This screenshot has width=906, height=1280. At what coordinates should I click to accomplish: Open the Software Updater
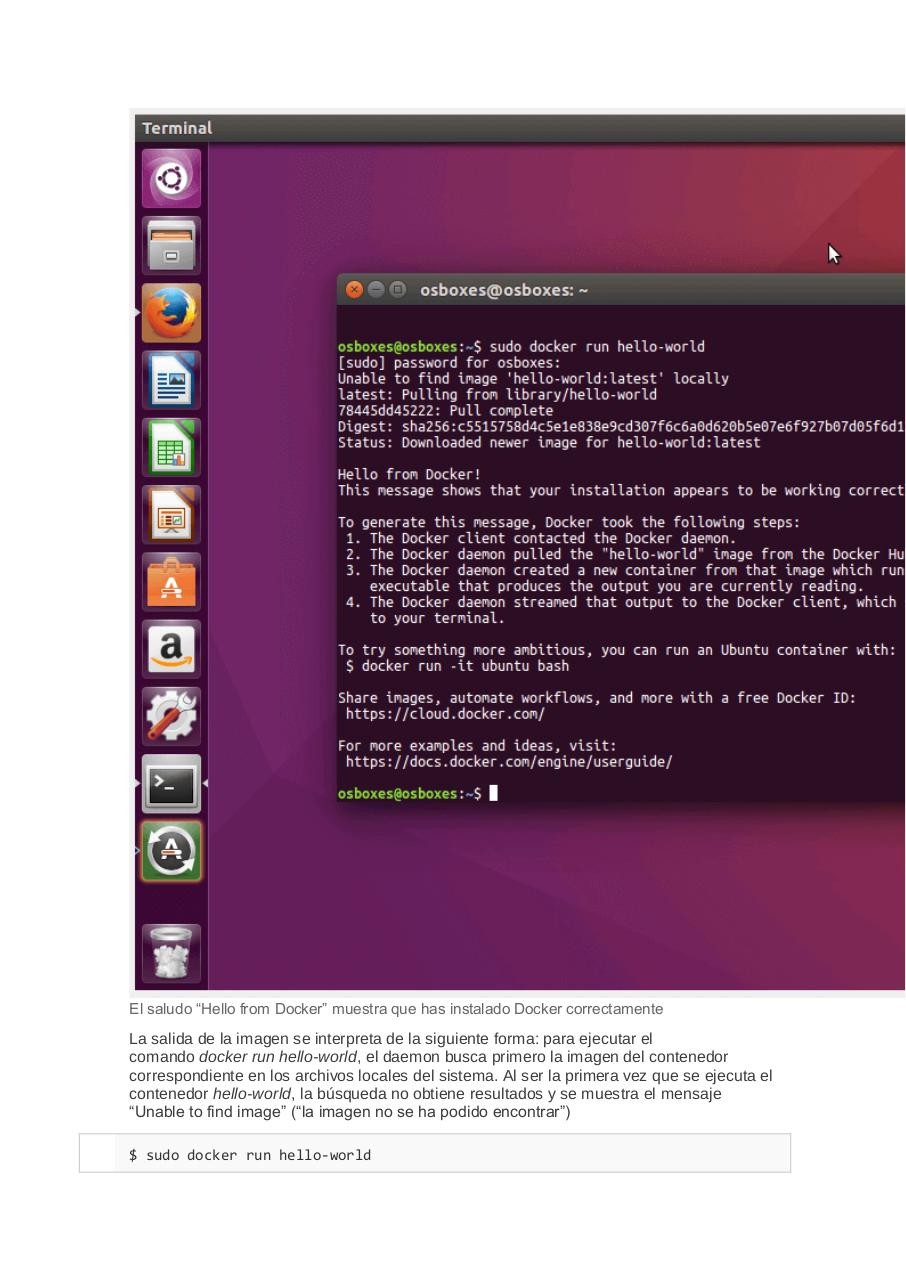(x=170, y=851)
